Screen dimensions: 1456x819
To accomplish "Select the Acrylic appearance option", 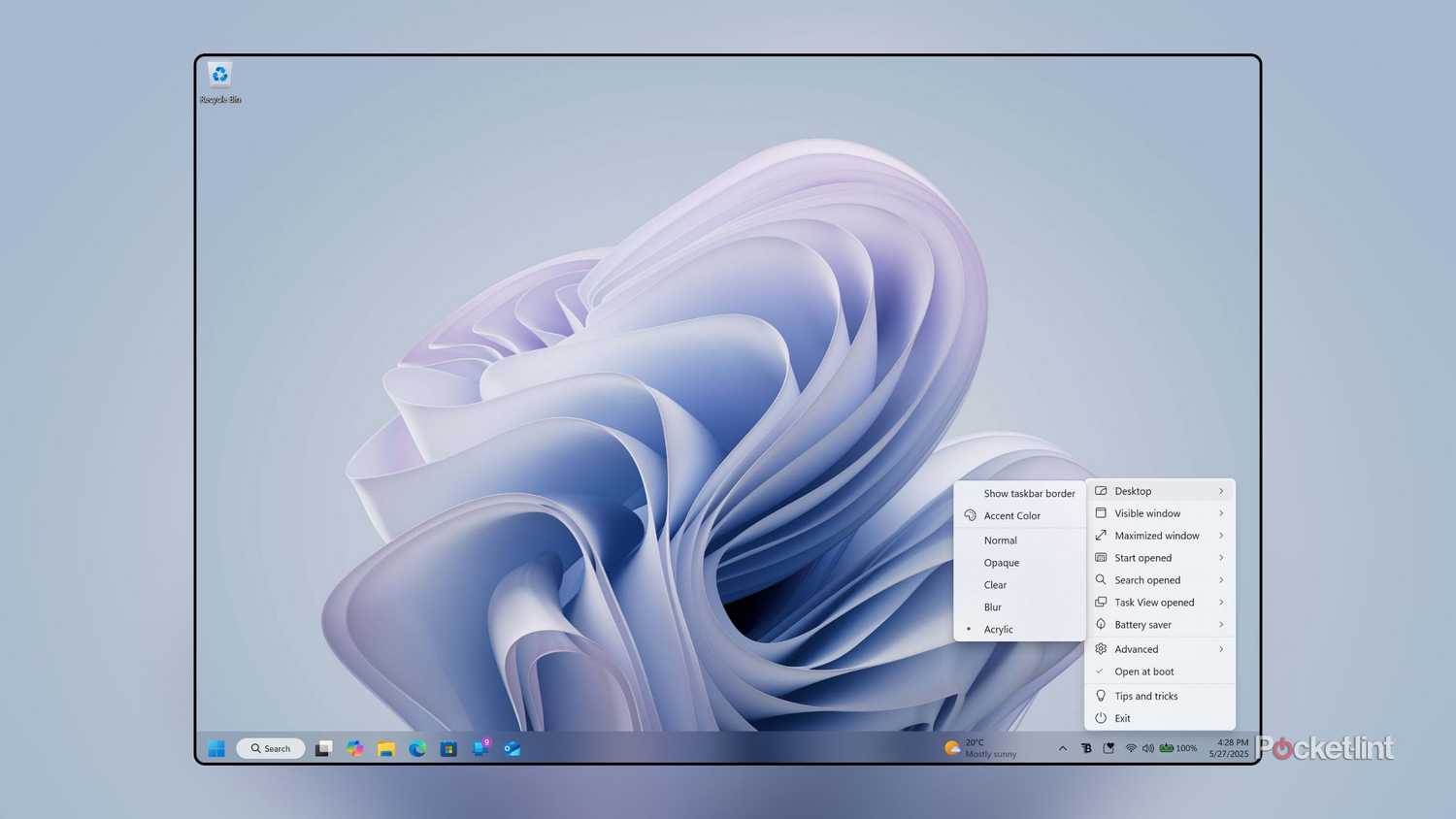I will tap(999, 629).
